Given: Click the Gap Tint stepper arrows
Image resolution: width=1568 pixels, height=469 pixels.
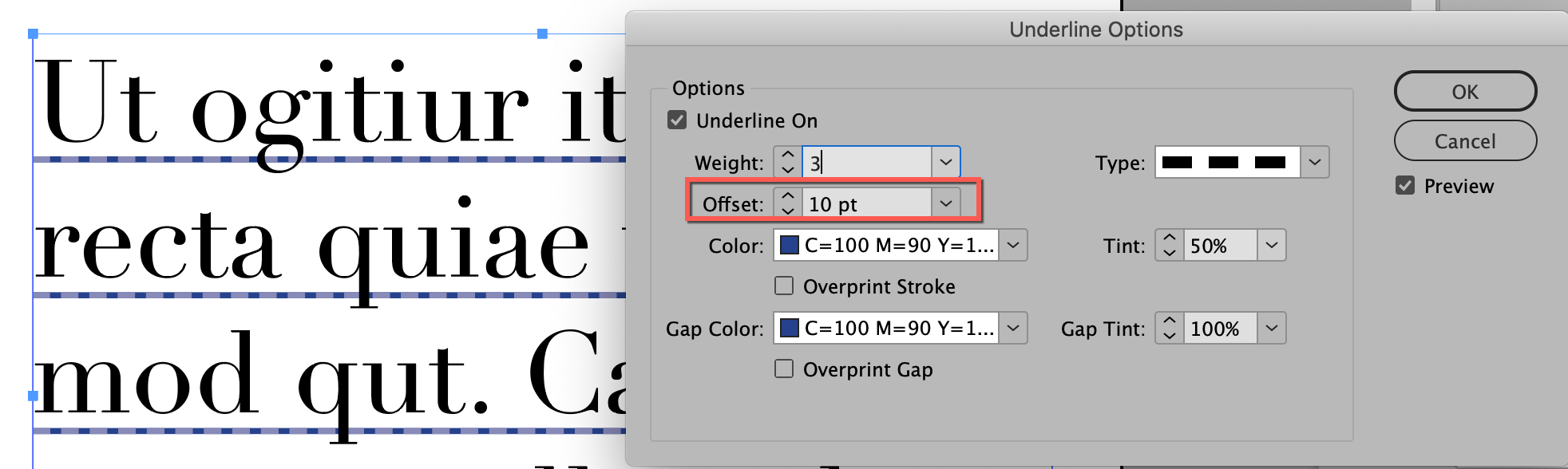Looking at the screenshot, I should click(1170, 329).
